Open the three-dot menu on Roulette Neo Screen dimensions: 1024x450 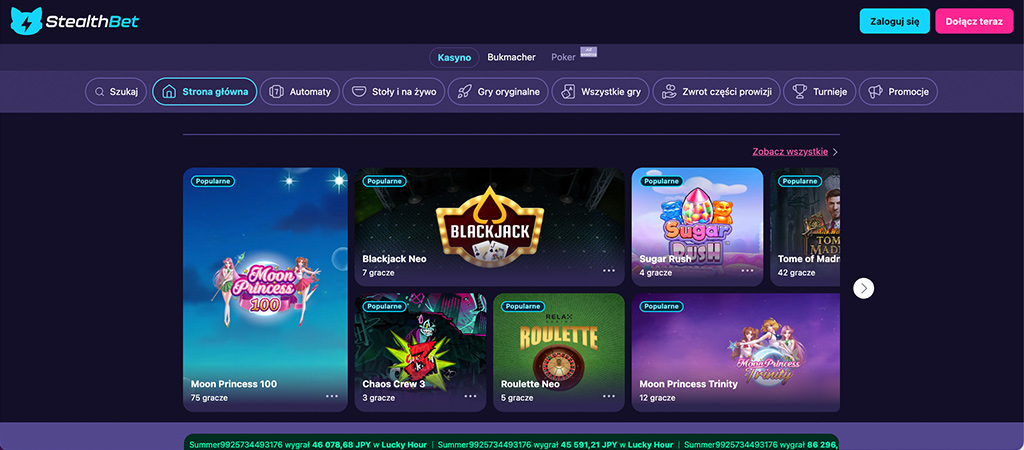(x=609, y=396)
